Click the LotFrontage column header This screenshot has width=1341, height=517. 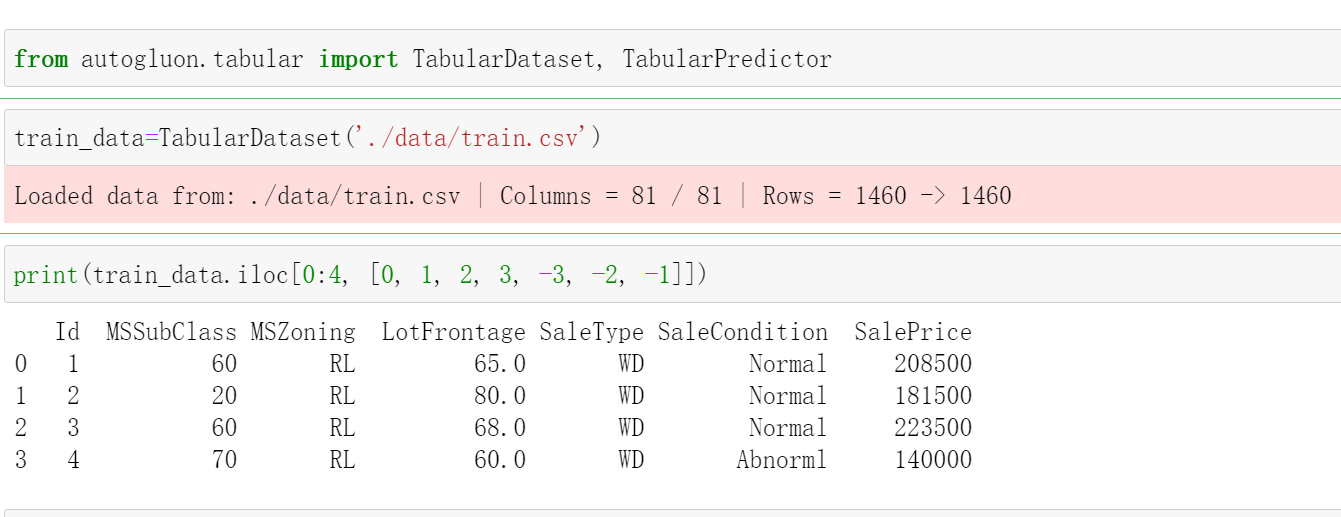coord(453,332)
